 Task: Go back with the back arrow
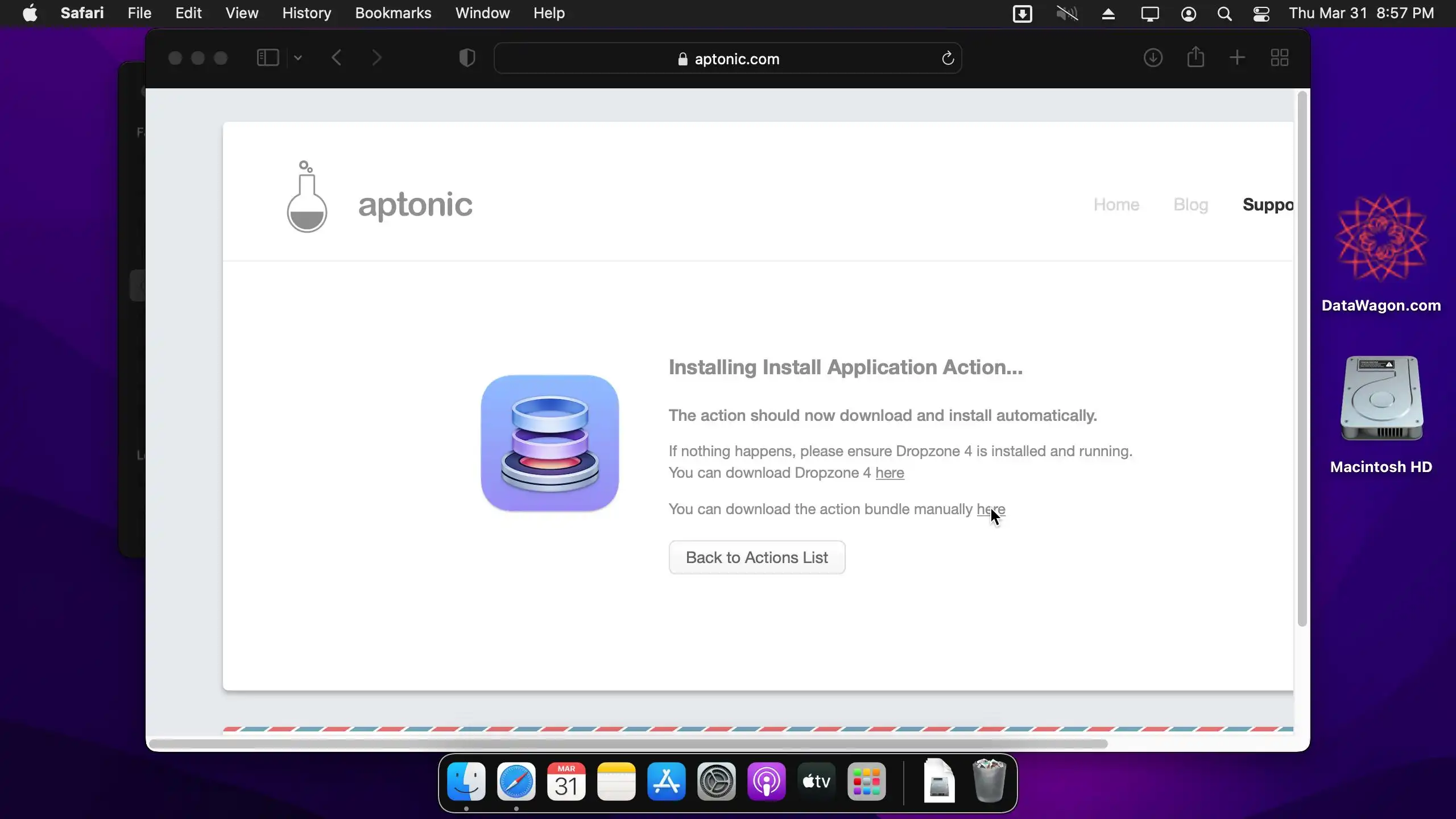click(x=337, y=58)
